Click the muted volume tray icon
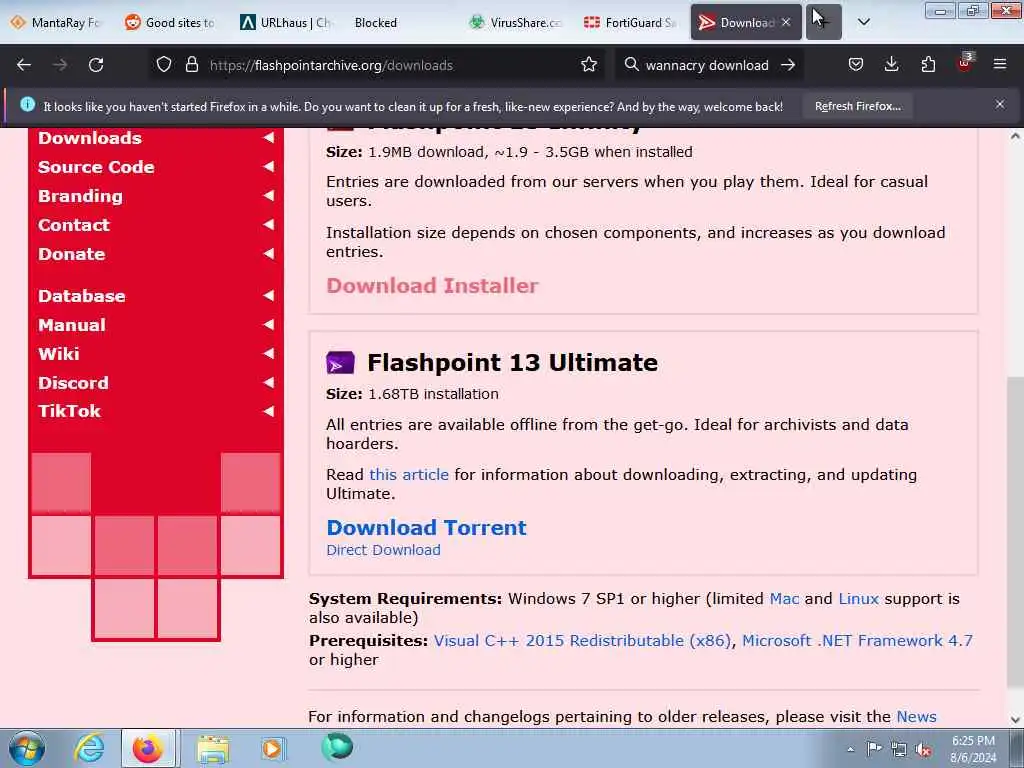Screen dimensions: 1024x768 [923, 749]
